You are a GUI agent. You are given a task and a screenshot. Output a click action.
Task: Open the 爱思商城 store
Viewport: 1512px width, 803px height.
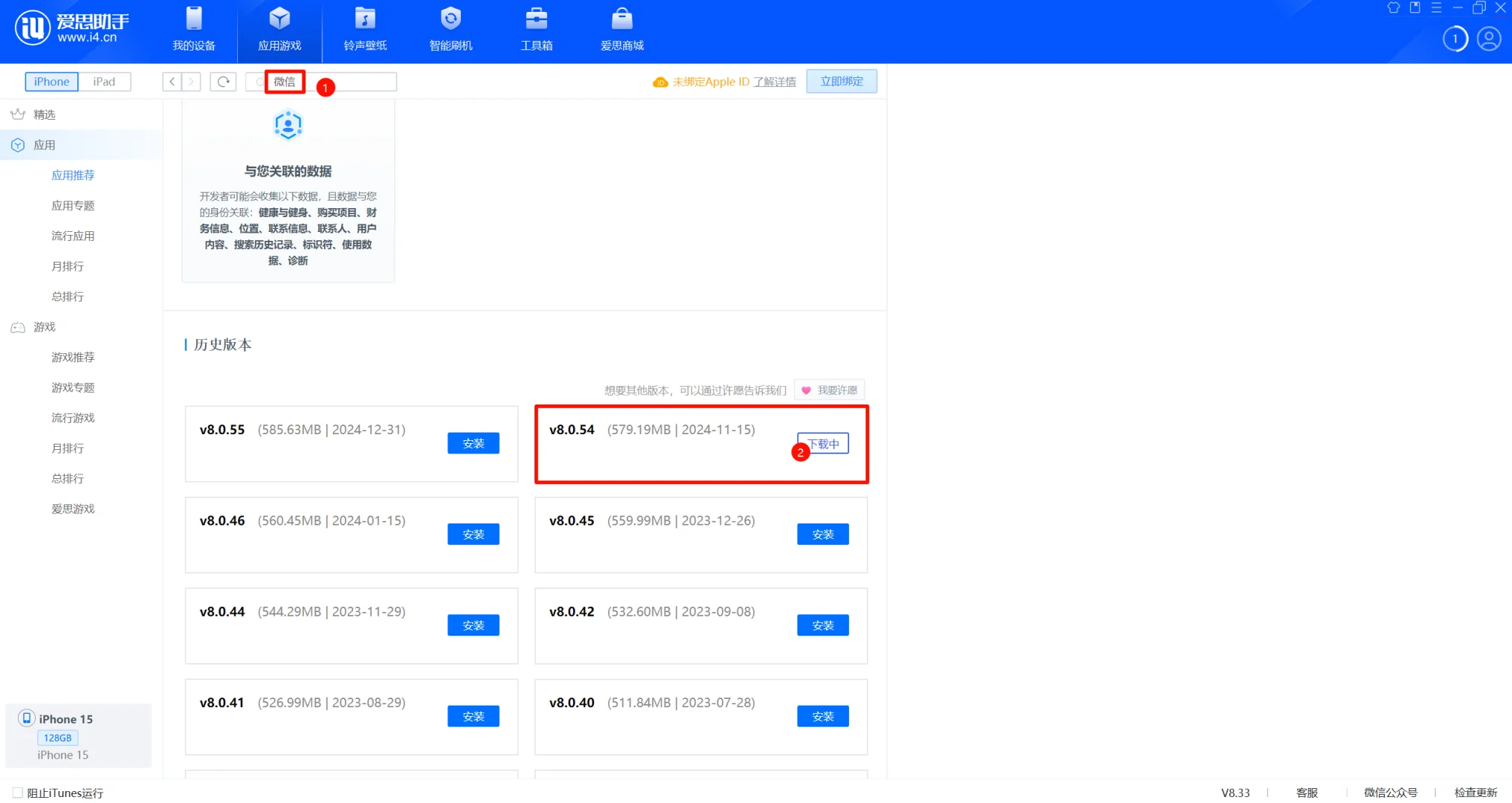(x=621, y=30)
